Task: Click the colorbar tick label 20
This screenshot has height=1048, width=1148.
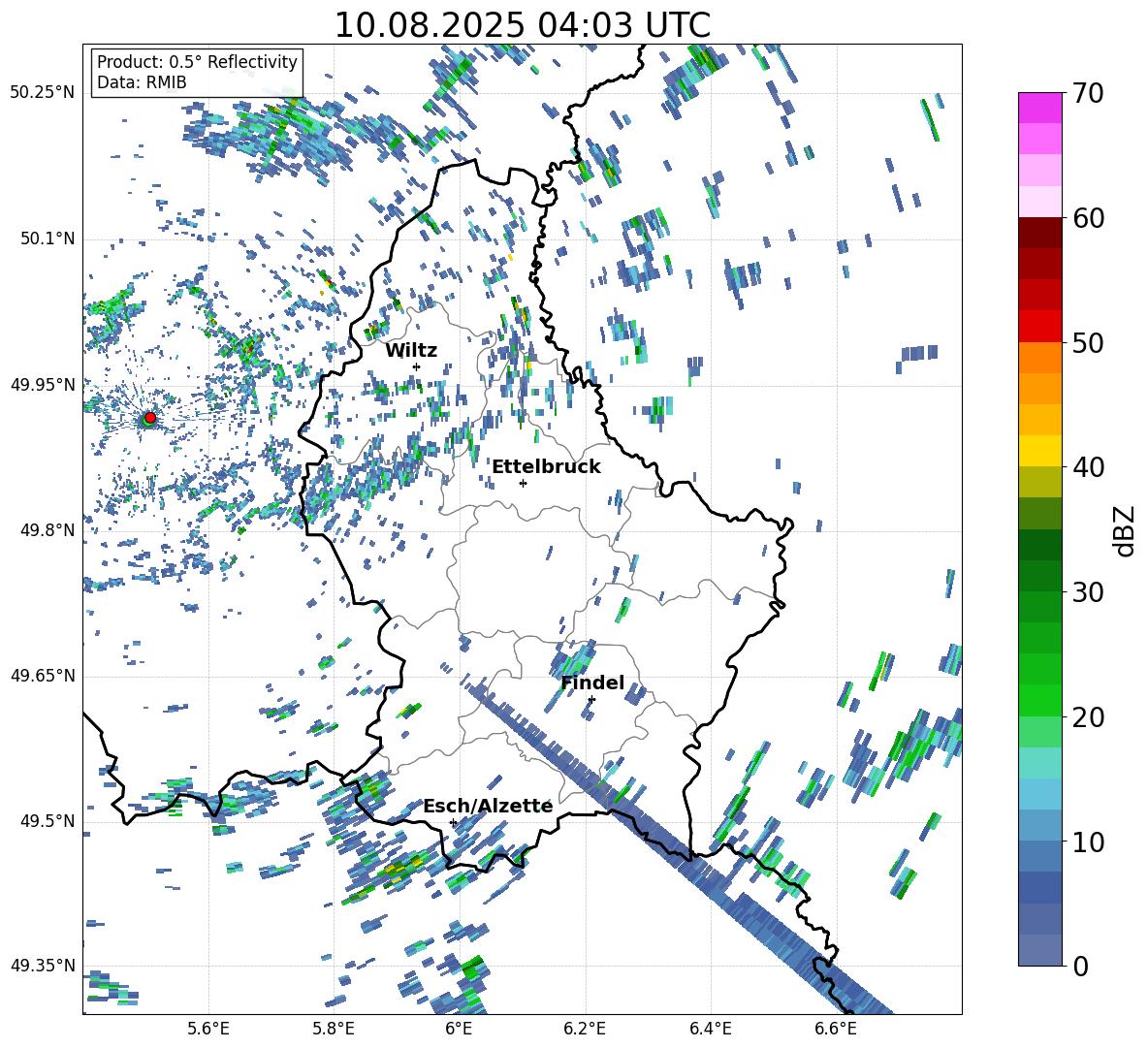Action: [x=1088, y=716]
